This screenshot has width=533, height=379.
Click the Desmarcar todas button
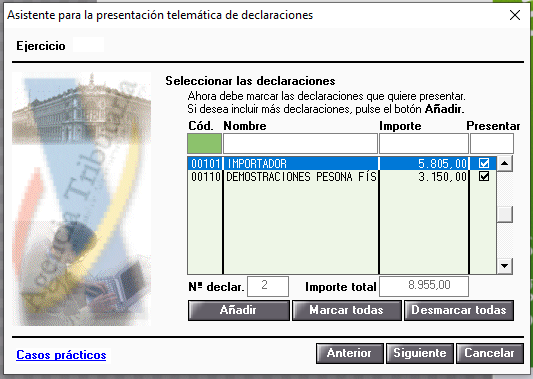(459, 310)
